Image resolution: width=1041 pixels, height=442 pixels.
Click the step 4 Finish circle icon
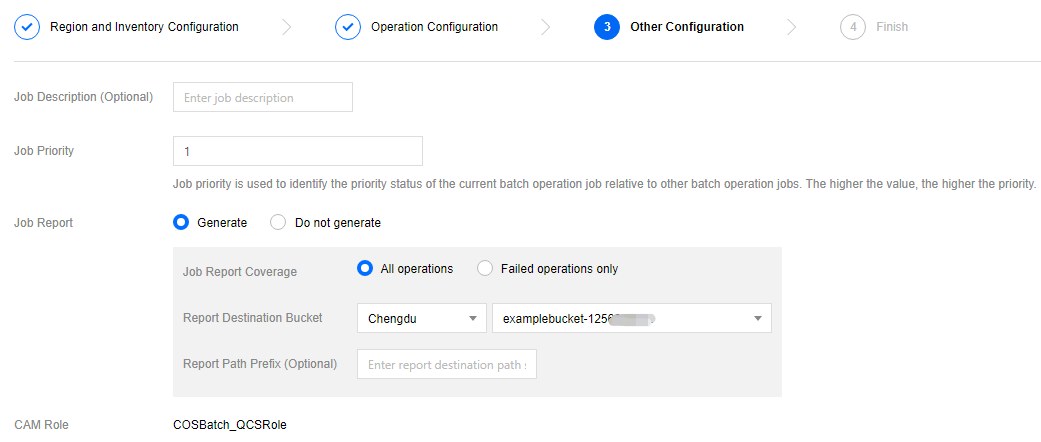[x=853, y=27]
